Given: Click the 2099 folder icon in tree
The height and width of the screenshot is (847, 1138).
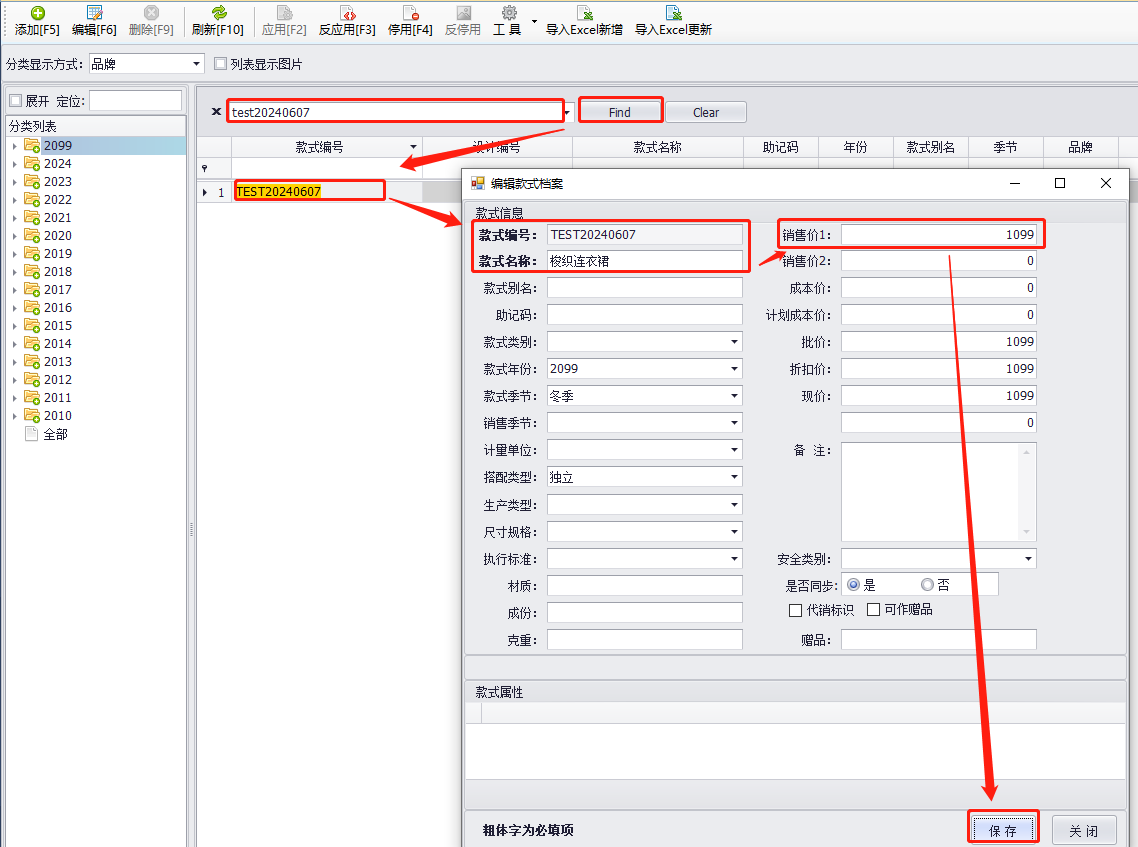Looking at the screenshot, I should pyautogui.click(x=32, y=145).
